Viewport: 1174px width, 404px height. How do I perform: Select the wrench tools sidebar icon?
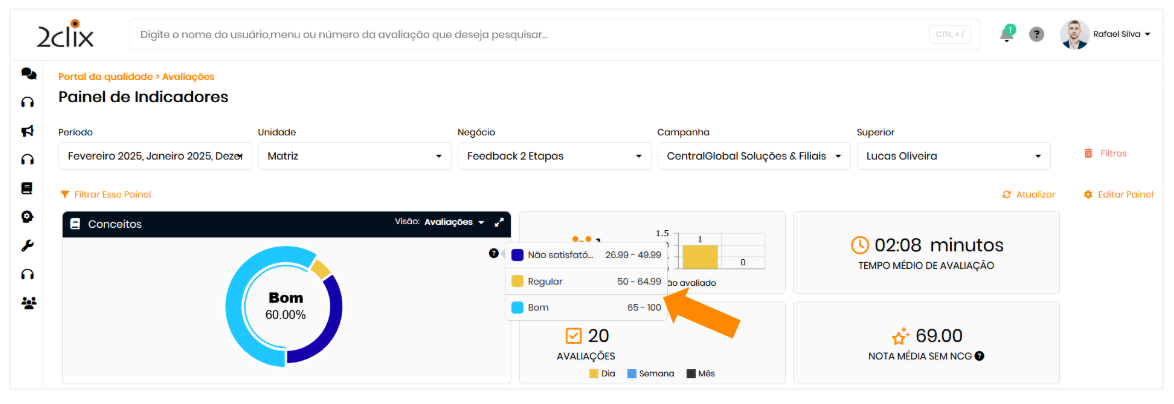coord(28,245)
